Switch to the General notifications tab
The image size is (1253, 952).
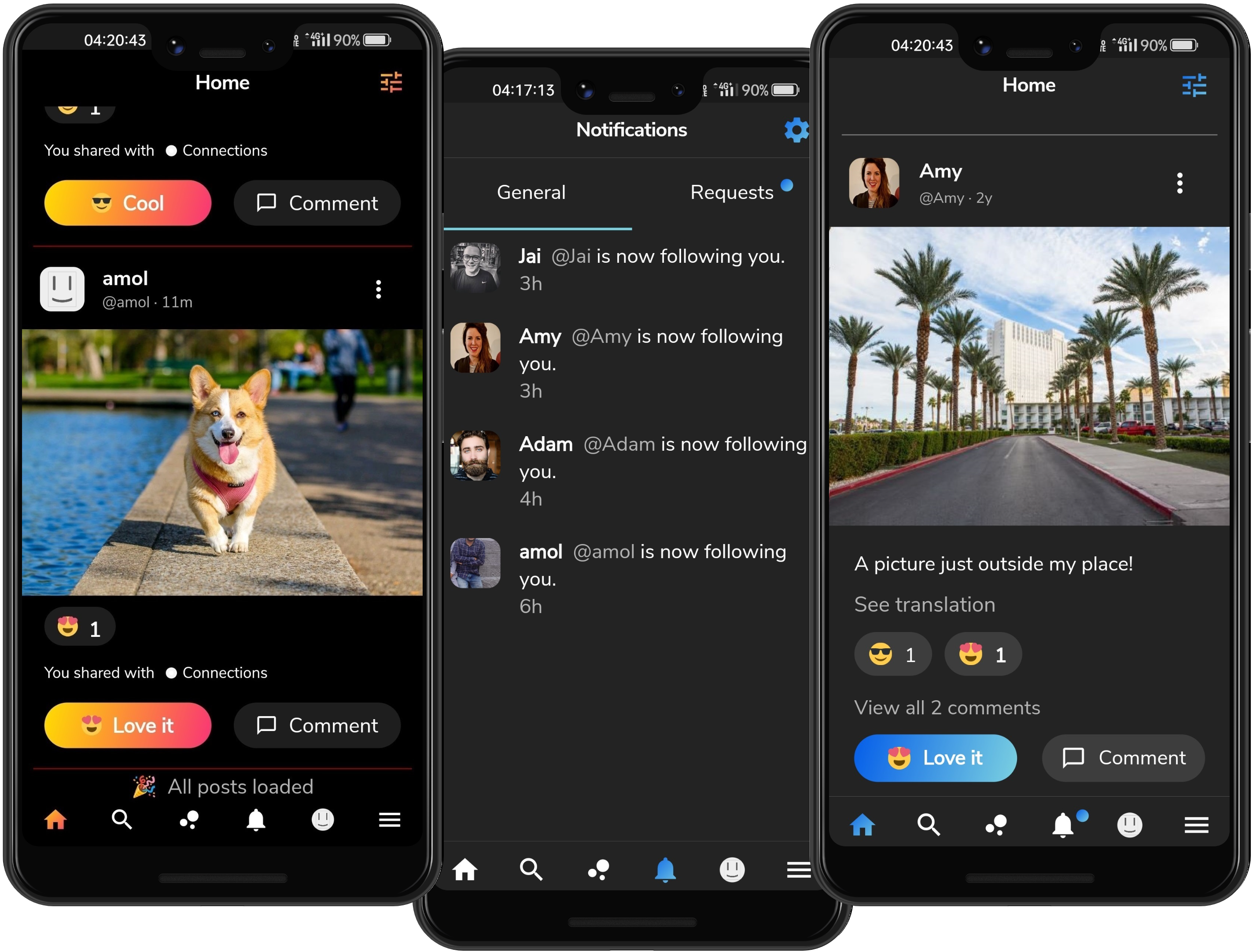click(x=531, y=192)
